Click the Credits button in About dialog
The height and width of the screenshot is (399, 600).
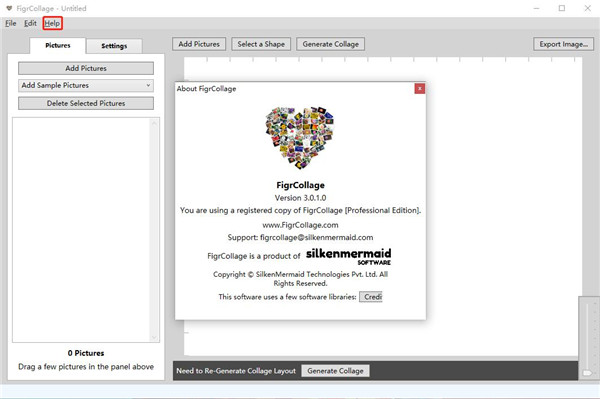pyautogui.click(x=371, y=297)
